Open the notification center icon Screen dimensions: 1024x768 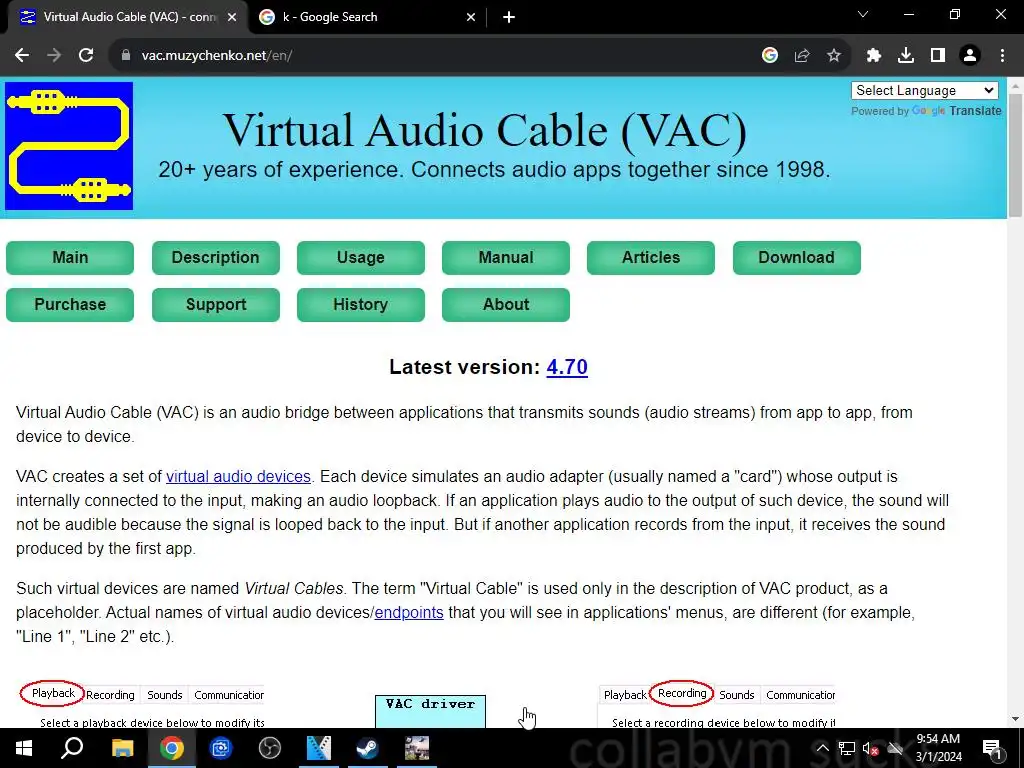(992, 748)
